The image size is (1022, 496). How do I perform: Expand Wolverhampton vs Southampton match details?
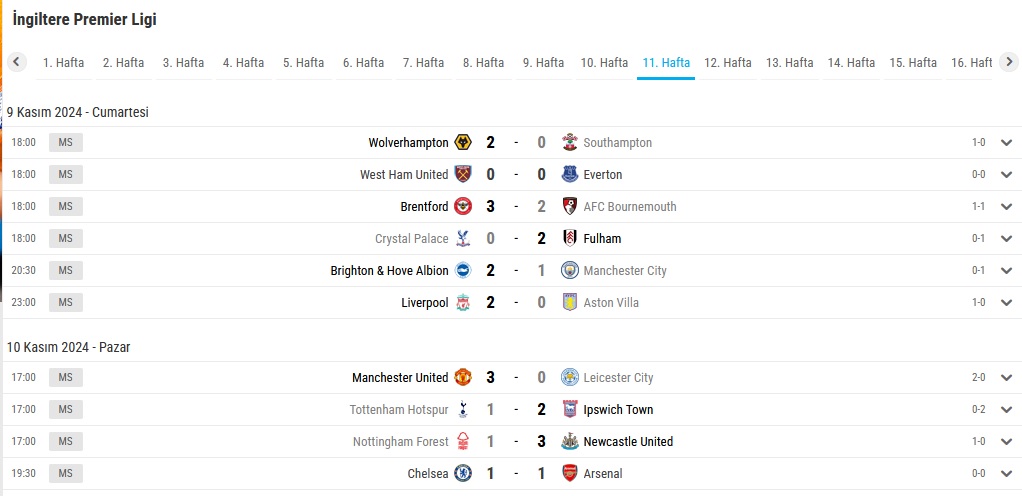tap(1006, 143)
